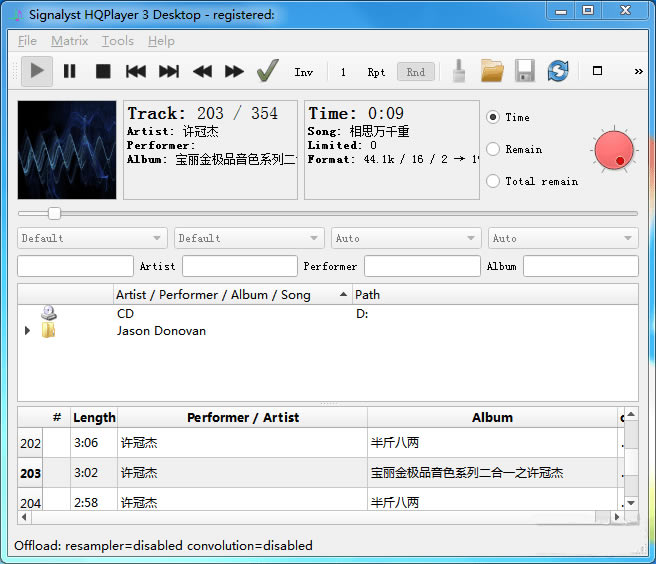
Task: Select the Time radio button
Action: click(x=493, y=117)
